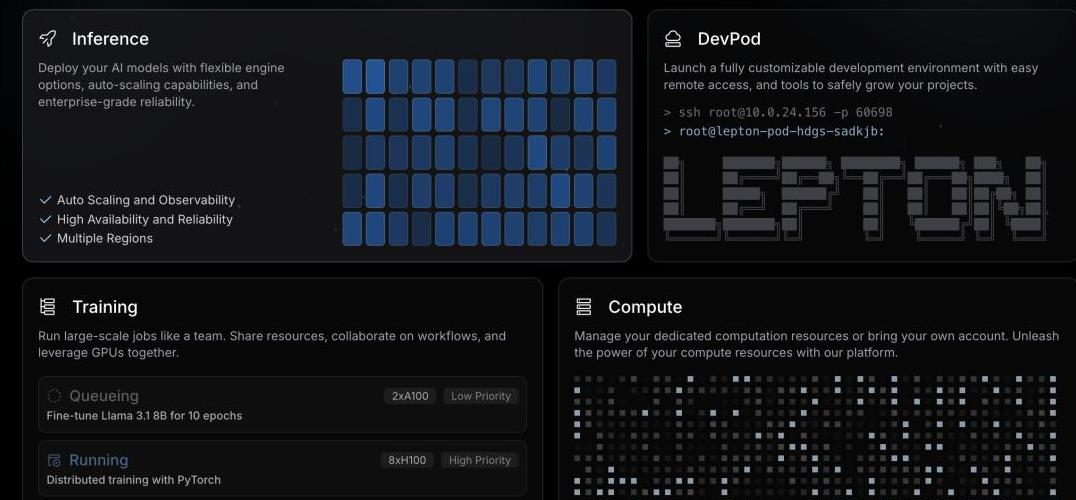Image resolution: width=1076 pixels, height=500 pixels.
Task: Click 'Distributed training with PyTorch' text
Action: point(134,480)
